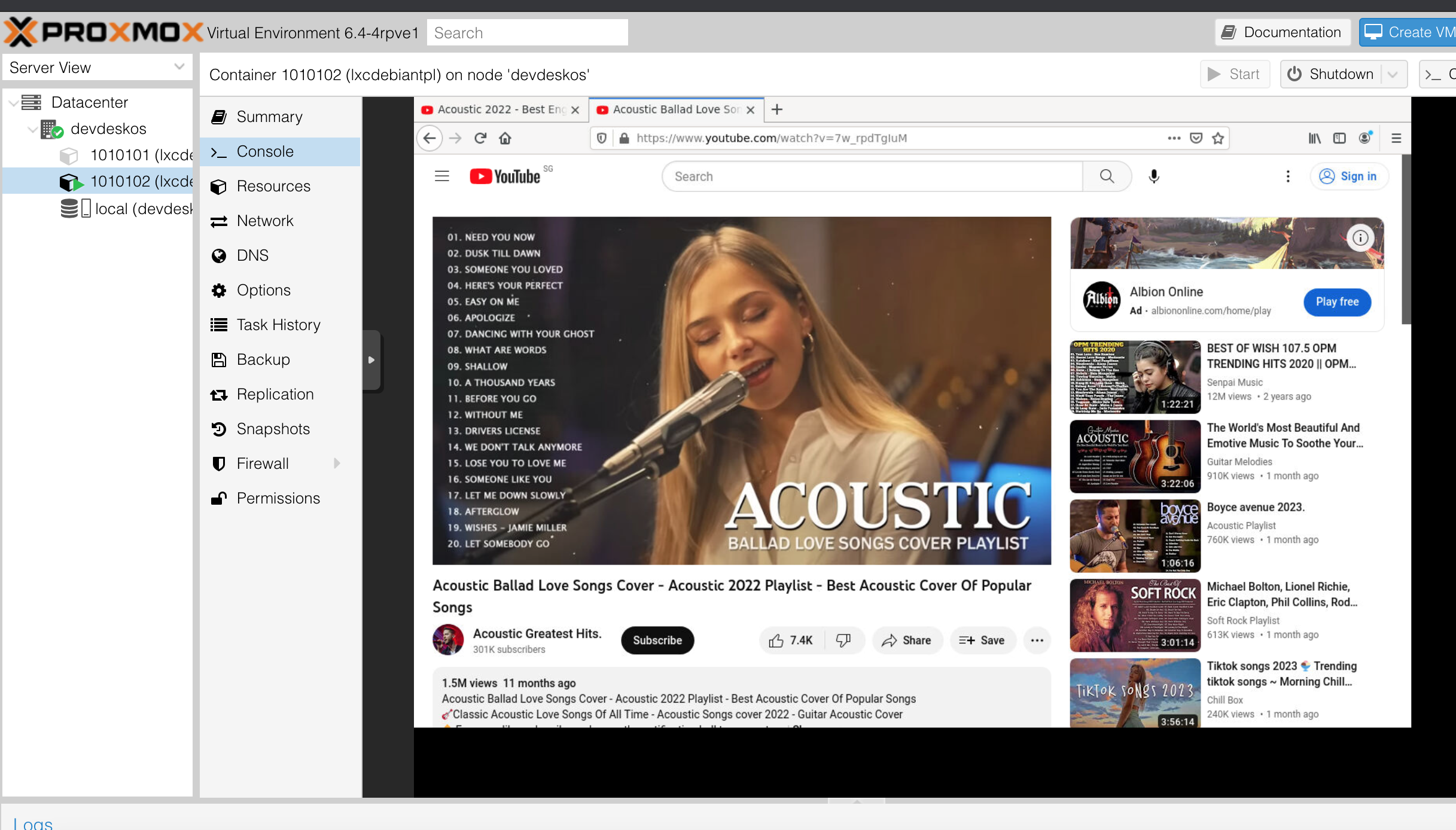Image resolution: width=1456 pixels, height=830 pixels.
Task: Bookmark this page with star icon
Action: click(1218, 138)
